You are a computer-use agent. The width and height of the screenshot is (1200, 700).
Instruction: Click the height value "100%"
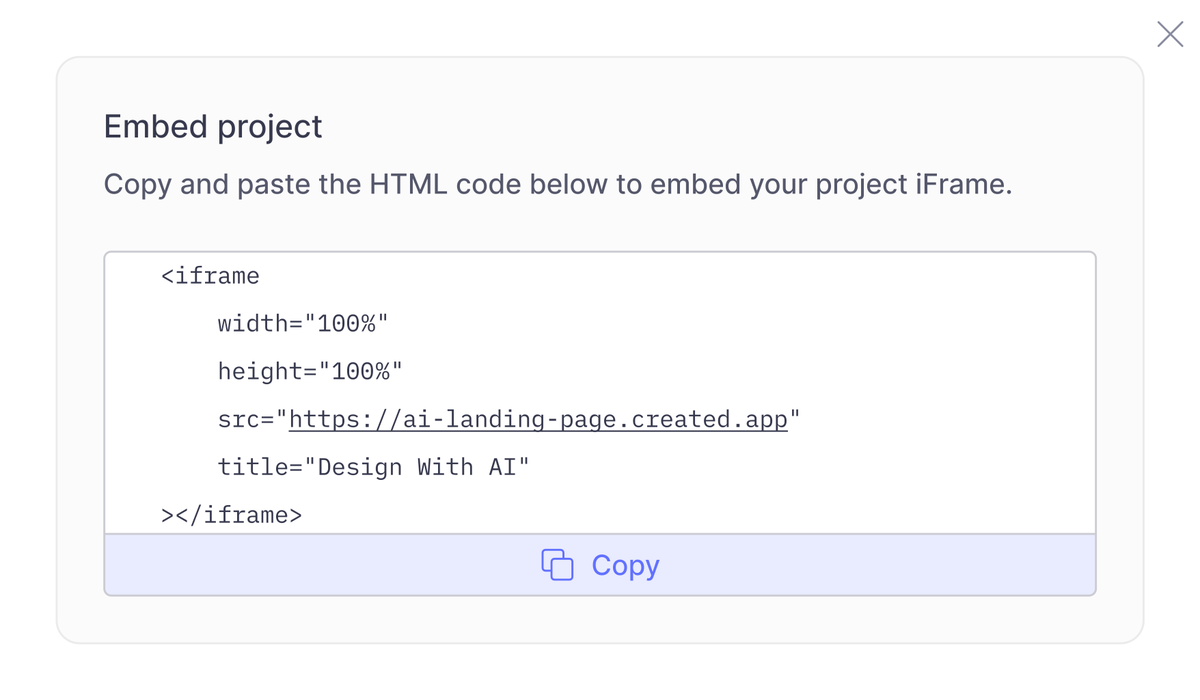click(361, 372)
